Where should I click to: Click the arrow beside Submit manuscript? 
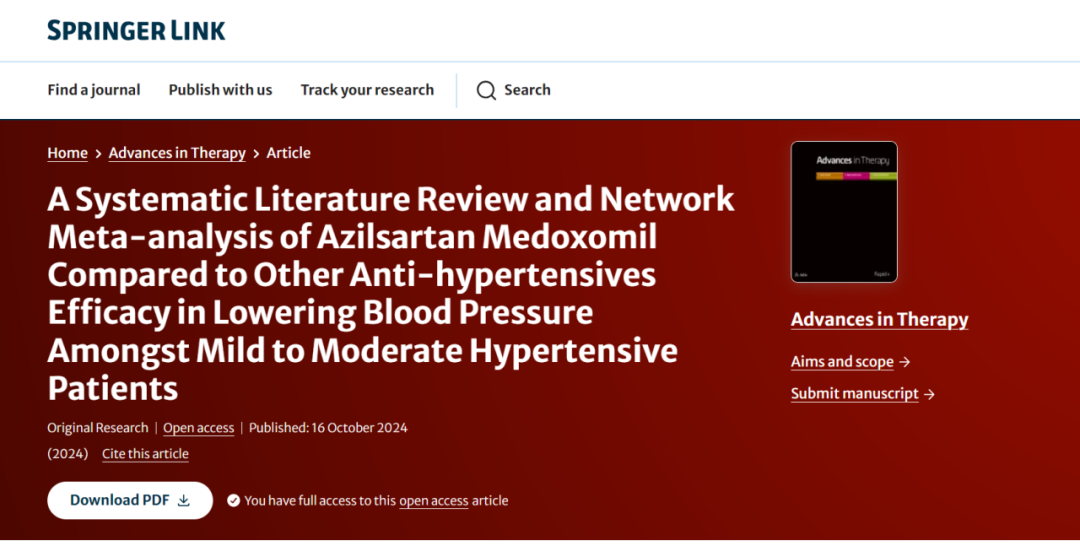click(x=929, y=394)
